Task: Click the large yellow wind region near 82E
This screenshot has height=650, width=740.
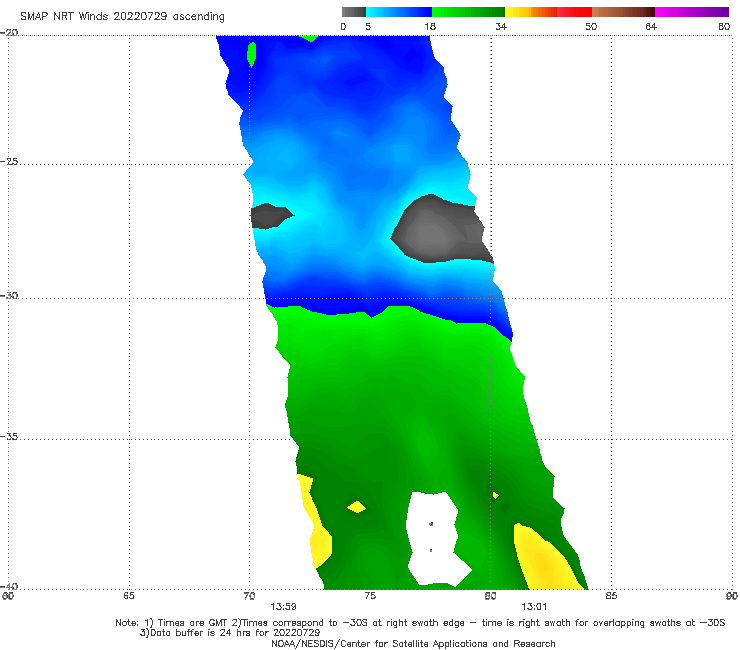Action: (x=545, y=561)
